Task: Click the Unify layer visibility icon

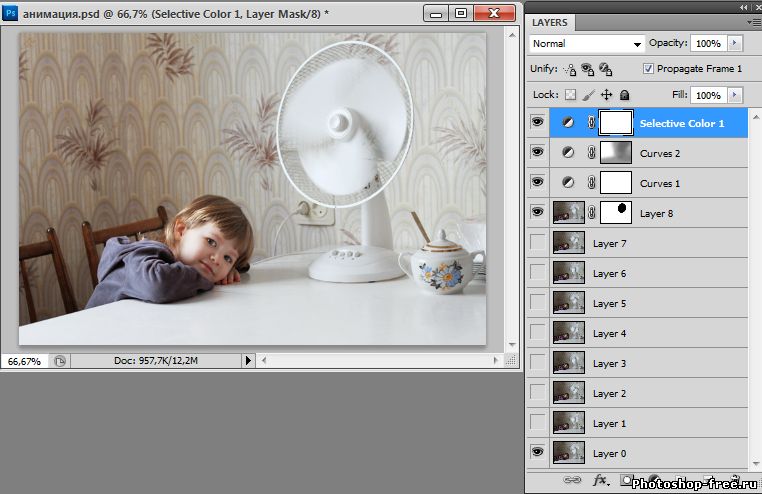Action: click(x=587, y=69)
